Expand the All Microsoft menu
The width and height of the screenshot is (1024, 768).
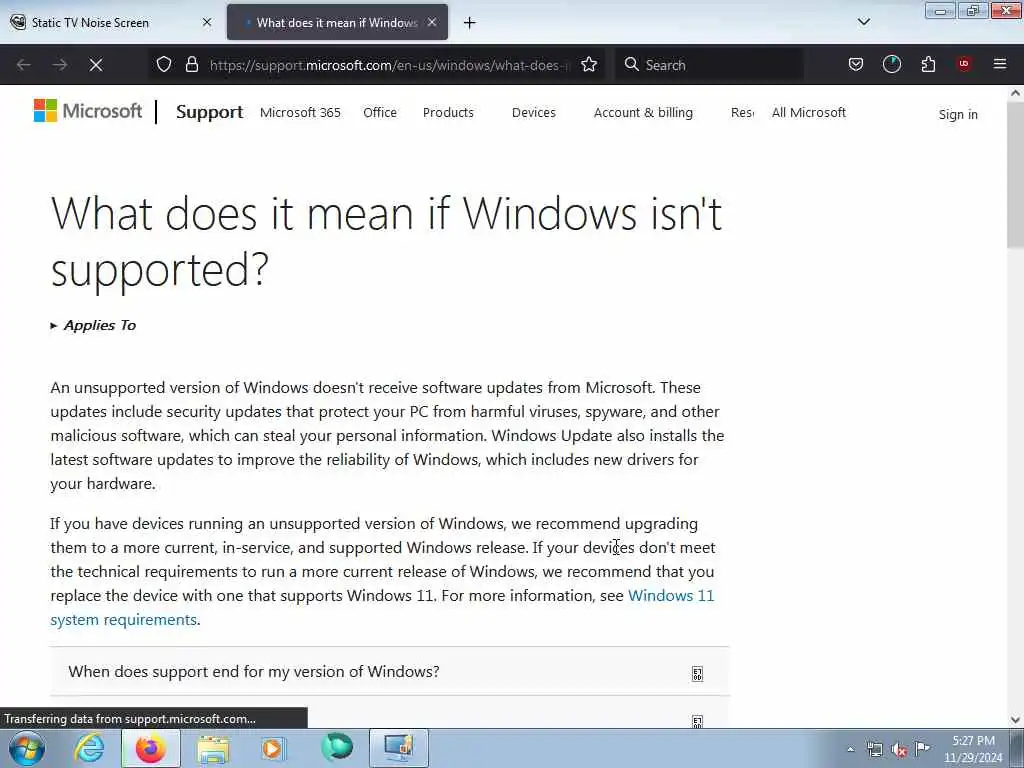(x=808, y=112)
